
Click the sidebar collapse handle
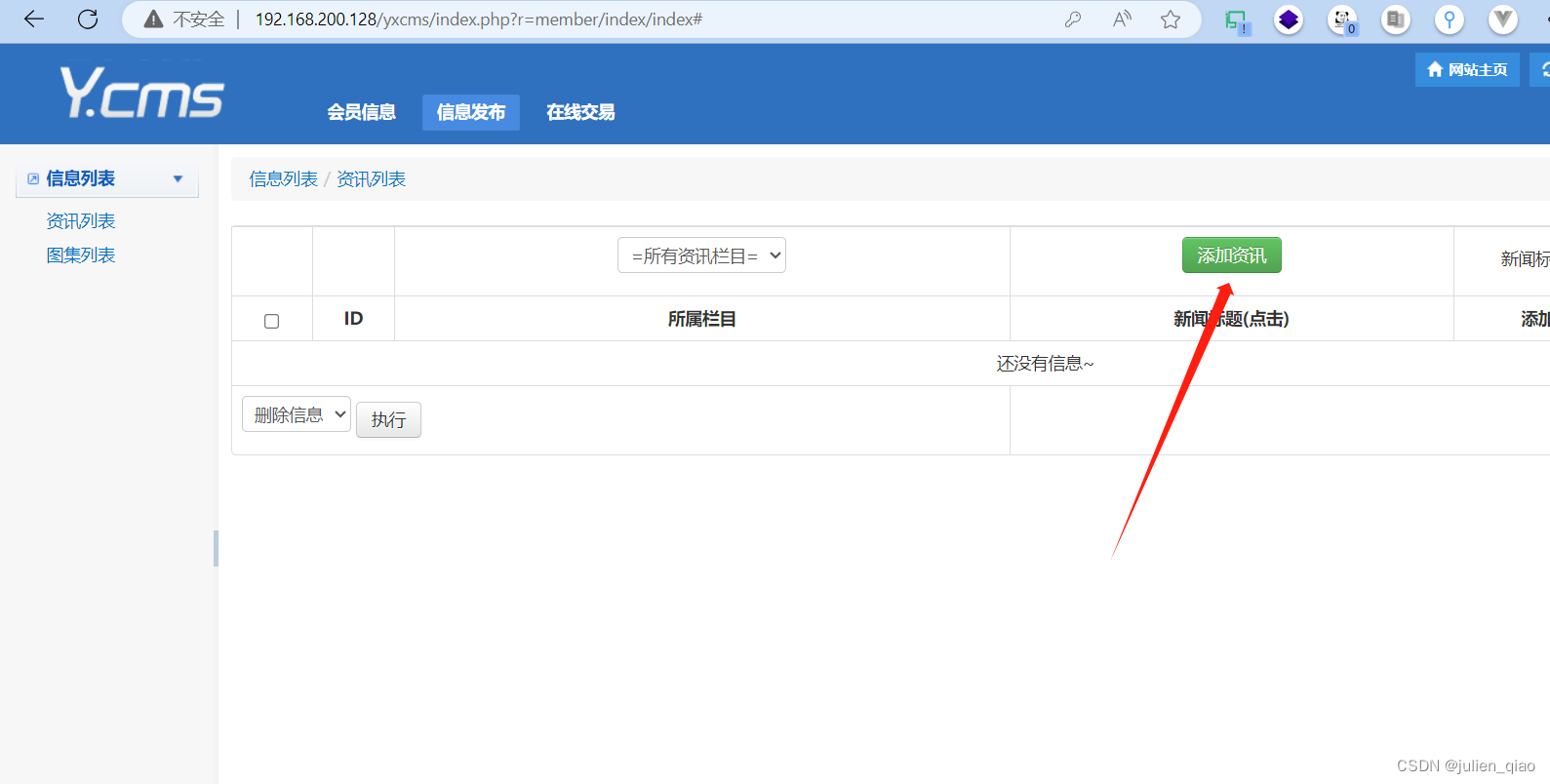pyautogui.click(x=216, y=548)
